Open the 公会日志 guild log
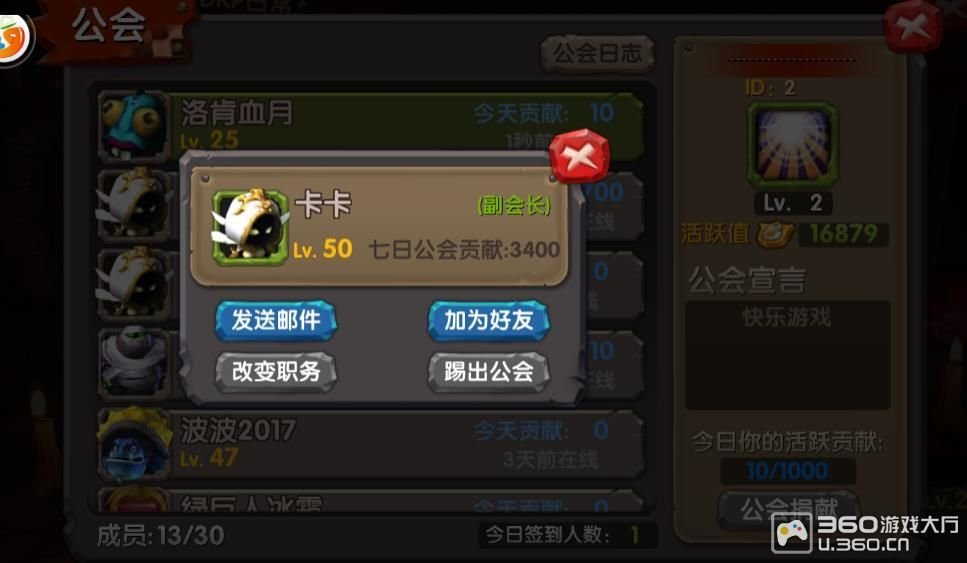The height and width of the screenshot is (563, 967). (597, 53)
